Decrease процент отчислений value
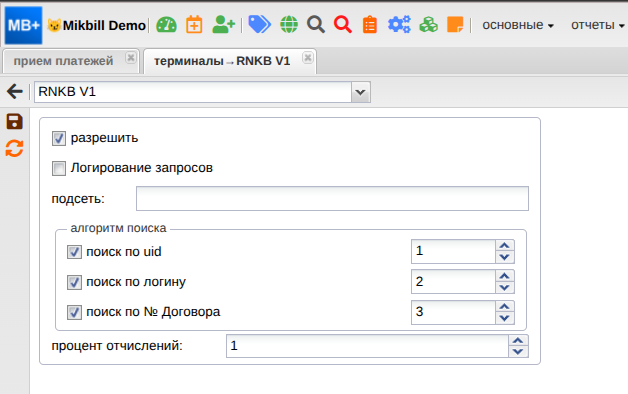628x394 pixels. pos(518,352)
